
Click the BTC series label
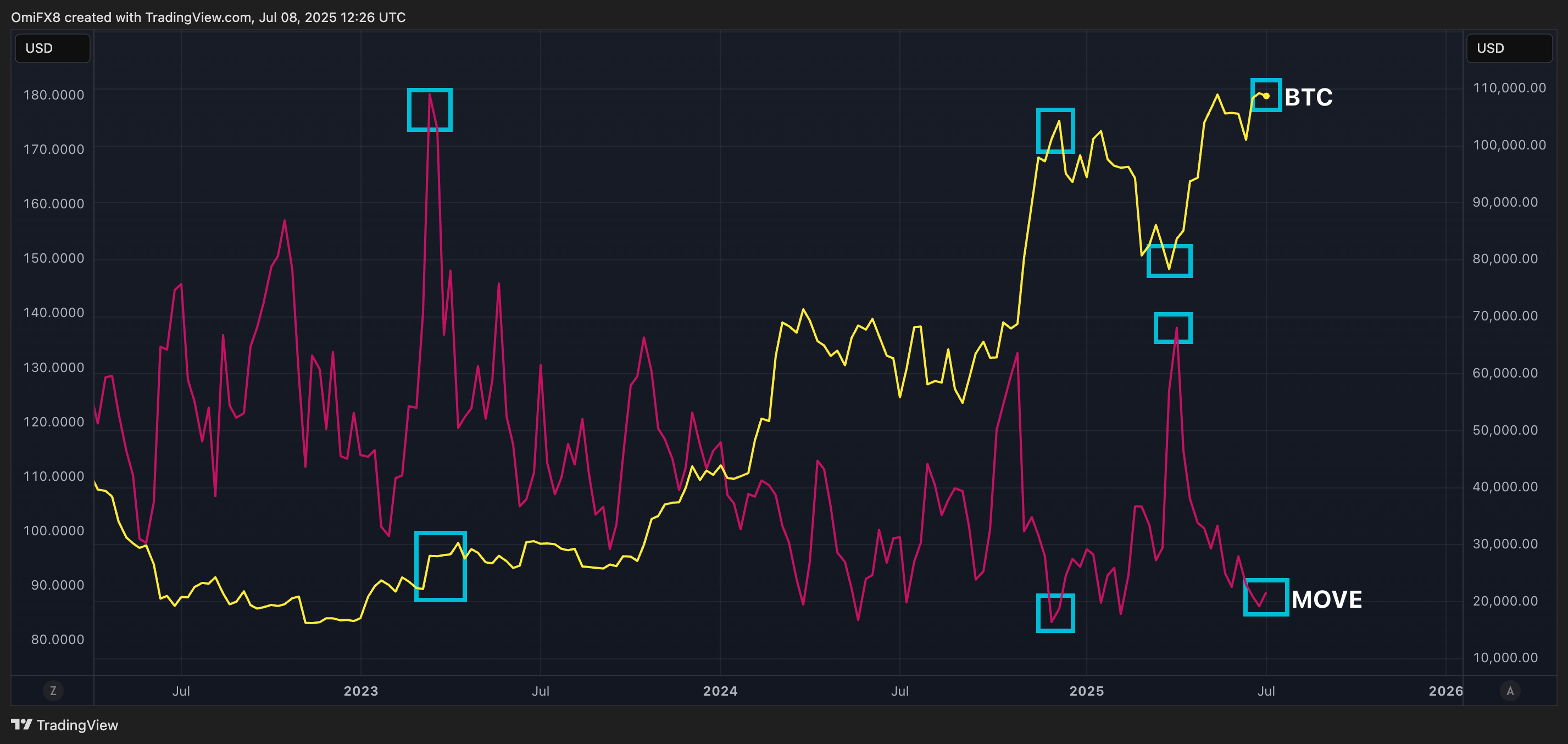click(1308, 97)
